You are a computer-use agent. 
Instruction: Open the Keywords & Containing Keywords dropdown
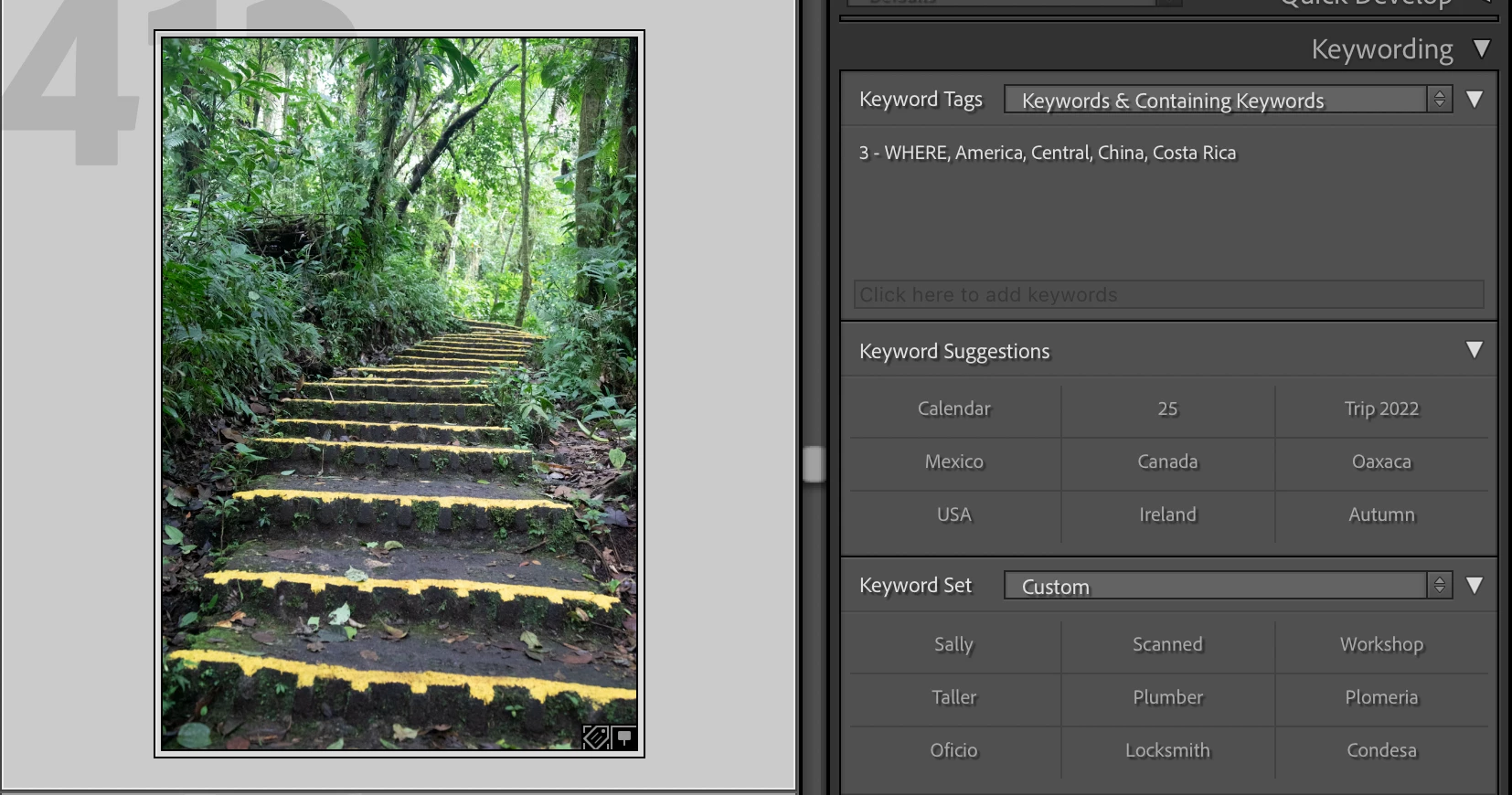1228,100
